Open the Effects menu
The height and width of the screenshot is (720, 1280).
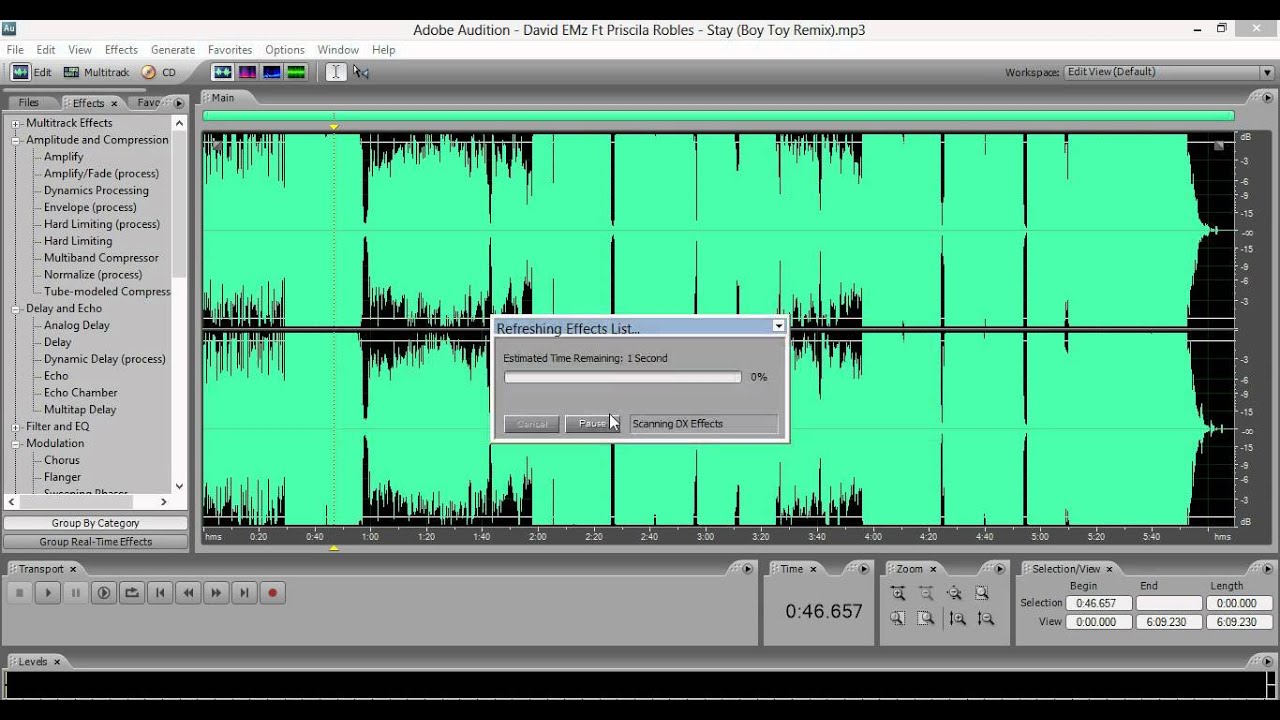pyautogui.click(x=121, y=49)
